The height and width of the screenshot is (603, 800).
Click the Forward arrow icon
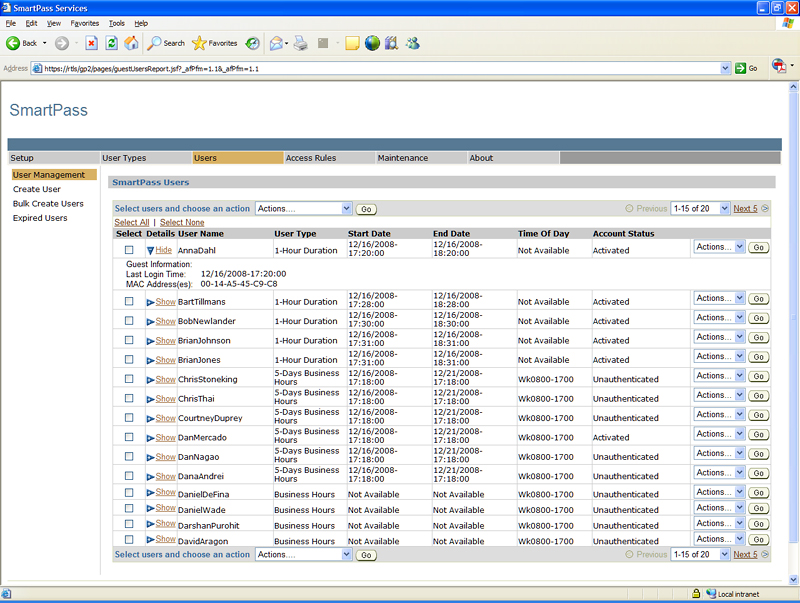(x=62, y=43)
